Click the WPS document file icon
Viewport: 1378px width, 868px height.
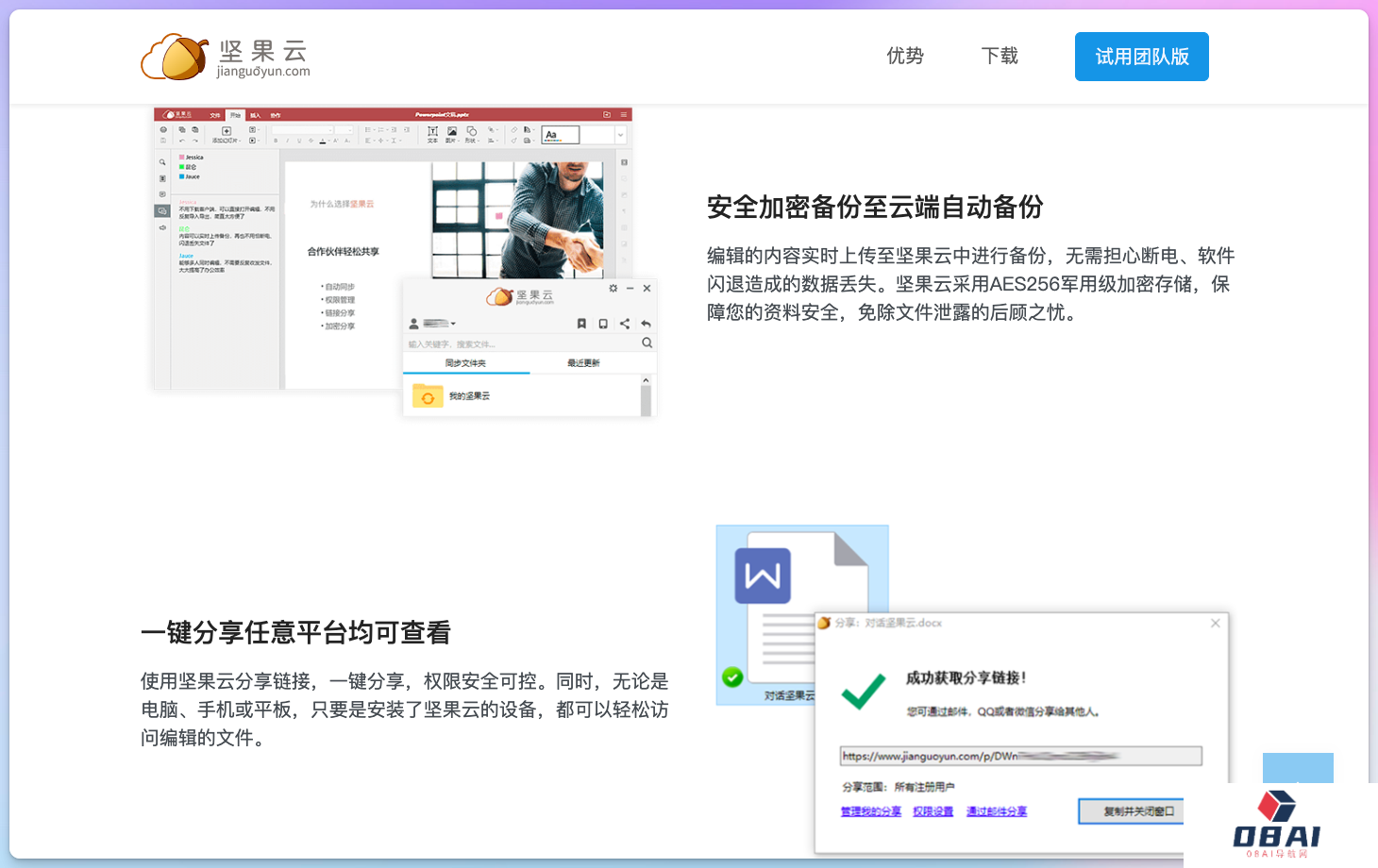tap(763, 576)
